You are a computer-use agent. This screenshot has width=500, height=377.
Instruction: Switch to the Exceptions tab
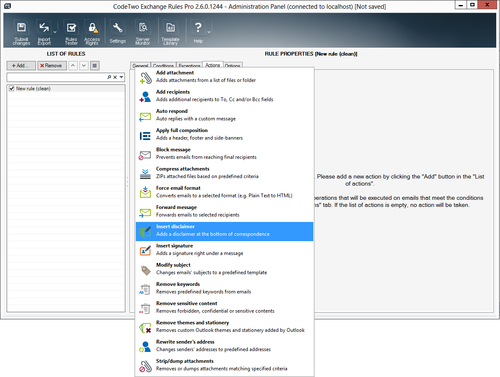click(x=189, y=66)
